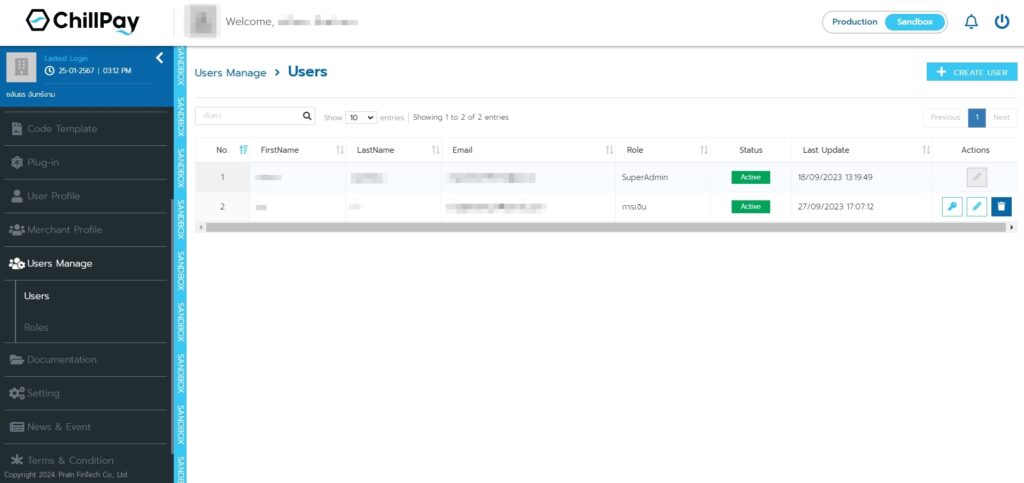Click the search magnifier icon
1024x483 pixels.
[x=308, y=116]
